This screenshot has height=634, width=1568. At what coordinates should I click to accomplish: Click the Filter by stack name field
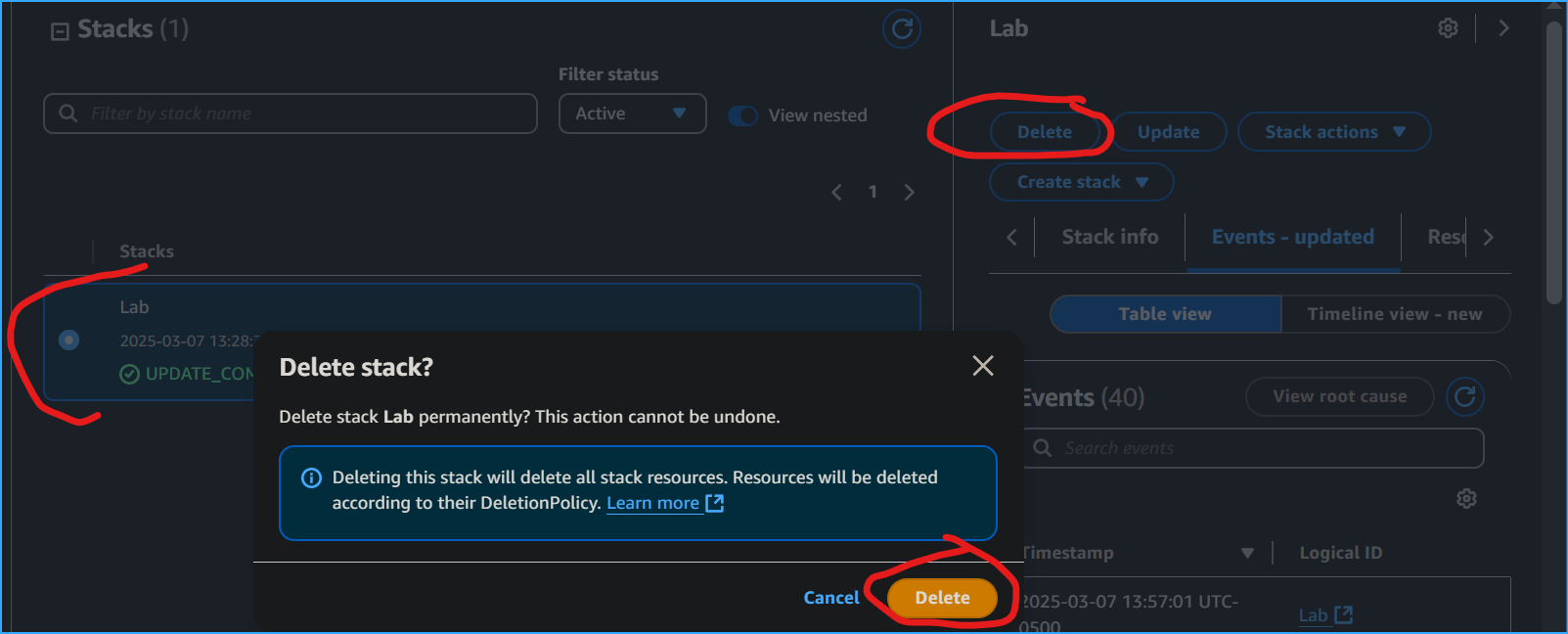pos(291,113)
